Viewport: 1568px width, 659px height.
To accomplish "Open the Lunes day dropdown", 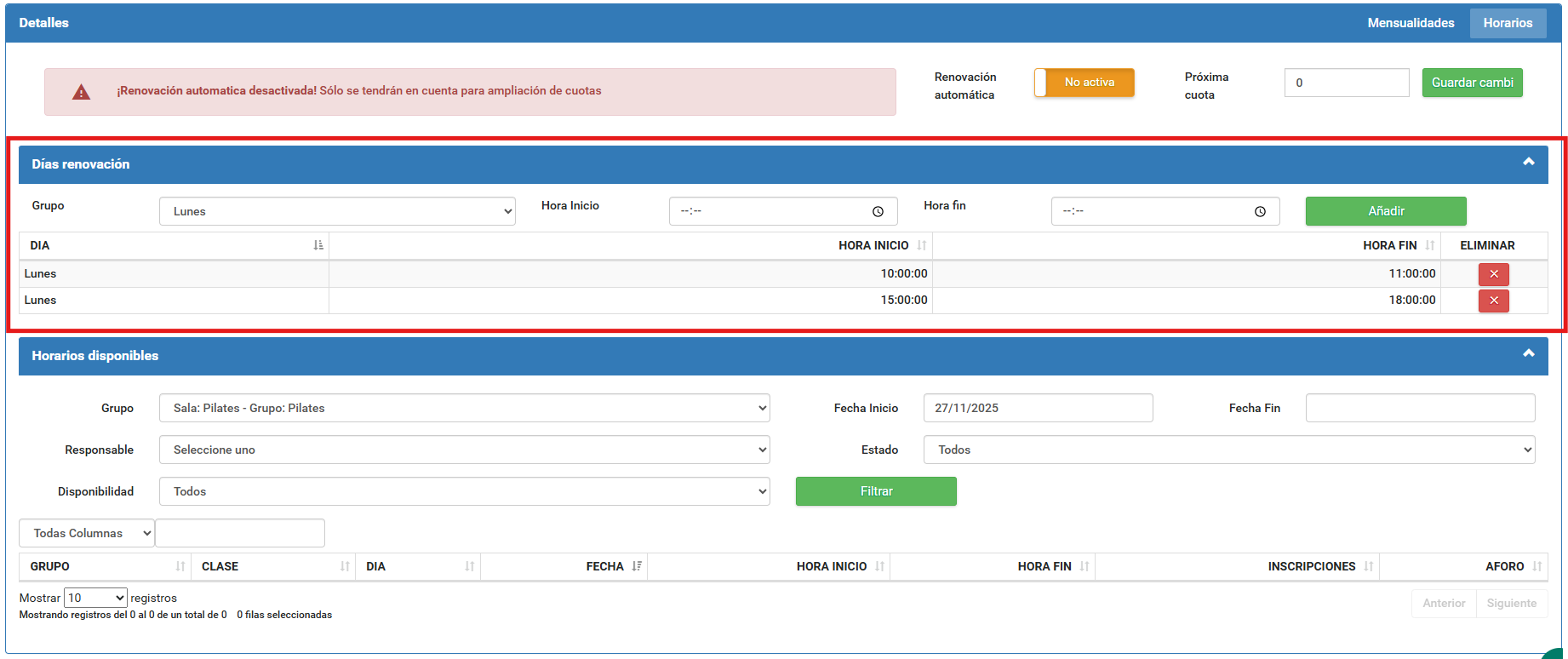I will pos(337,211).
